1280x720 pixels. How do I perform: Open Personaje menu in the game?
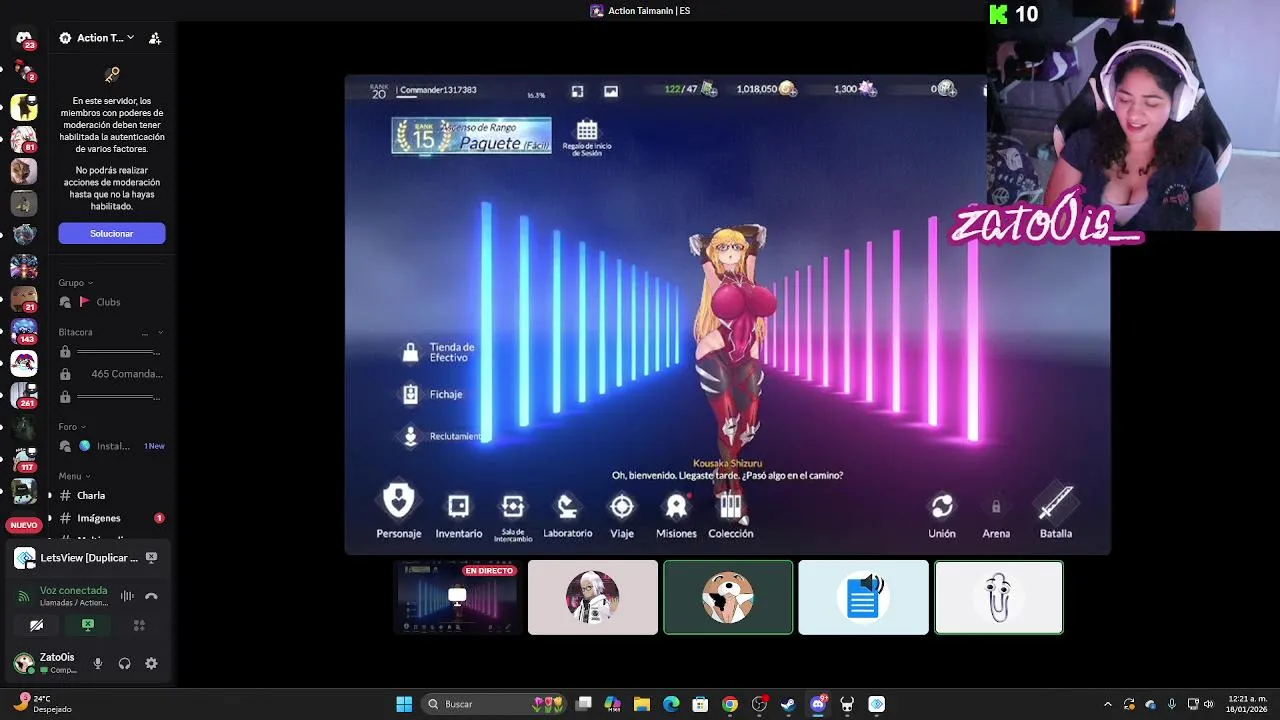coord(399,511)
